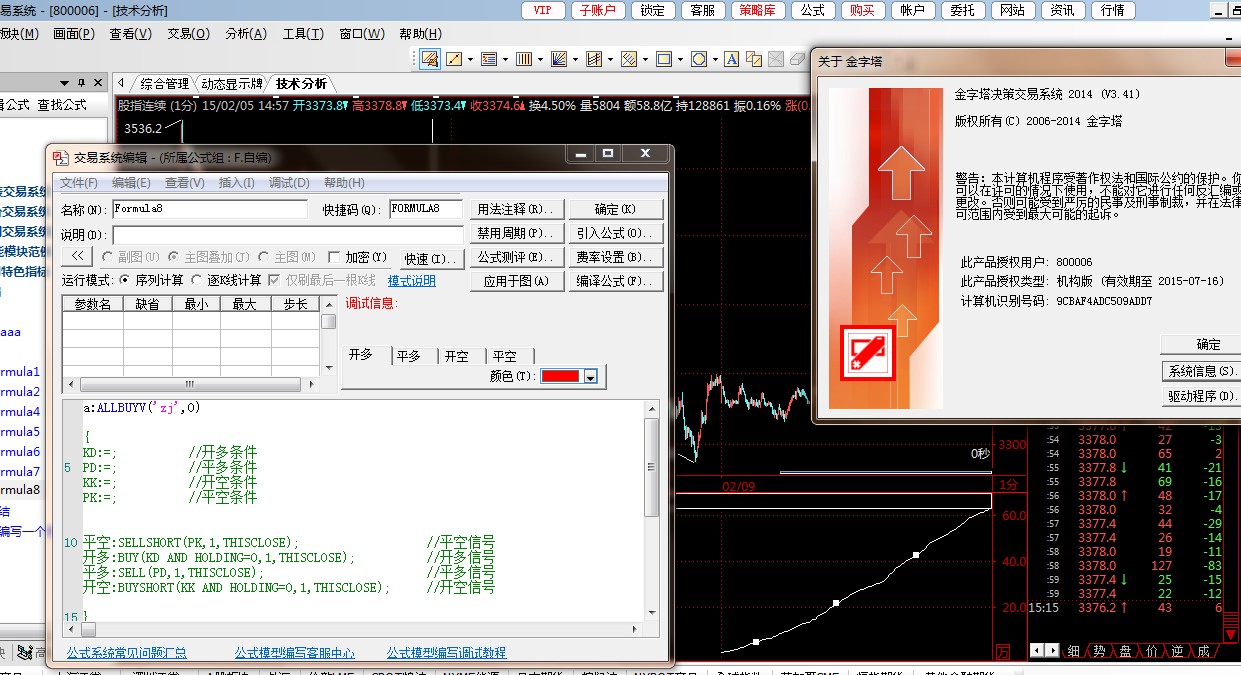Click the 名称 input field containing Formula8
The width and height of the screenshot is (1241, 675).
(x=210, y=209)
